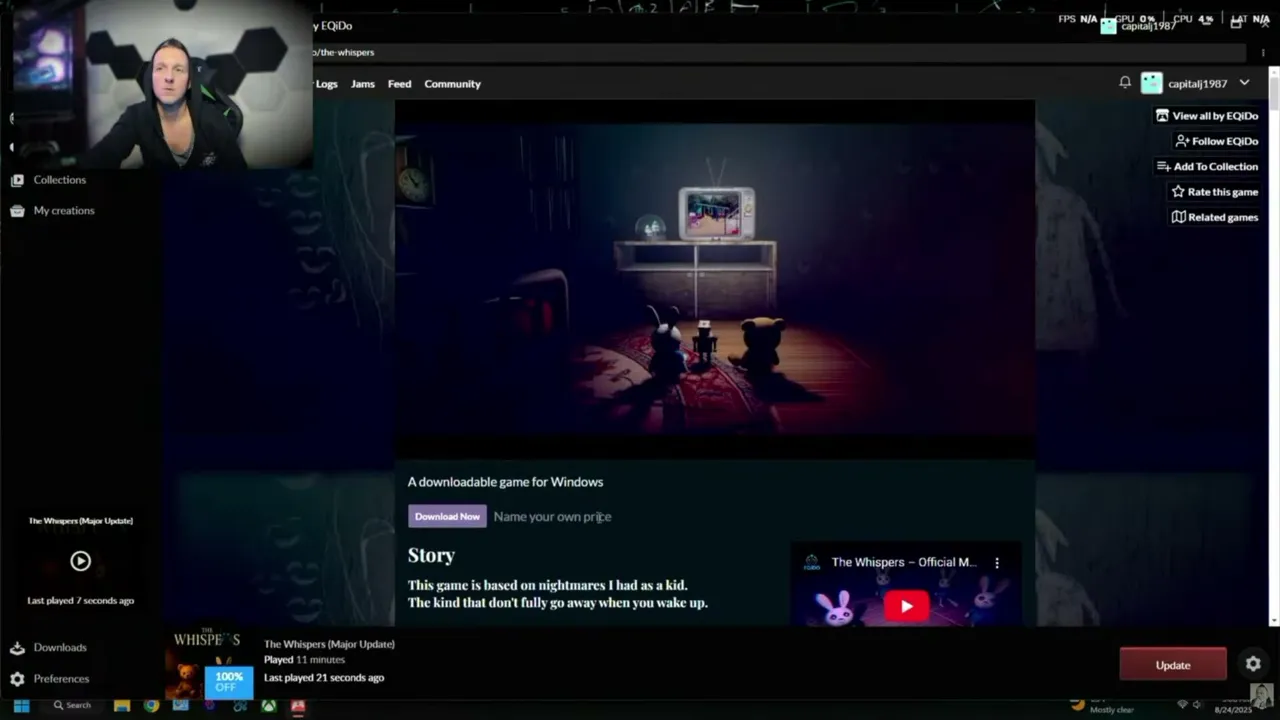Image resolution: width=1280 pixels, height=720 pixels.
Task: Click The Whispers cover thumbnail in bottom bar
Action: 207,664
